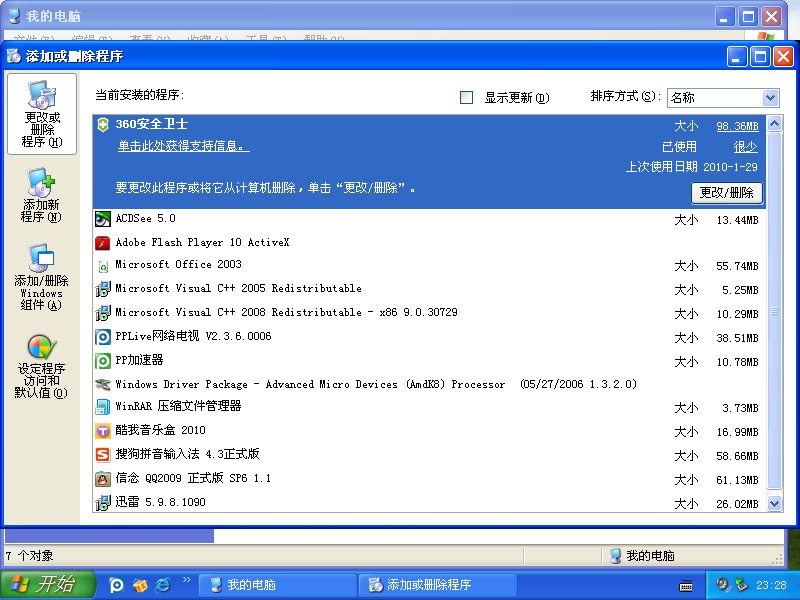Open 单击此处获得支持信息 link

183,146
